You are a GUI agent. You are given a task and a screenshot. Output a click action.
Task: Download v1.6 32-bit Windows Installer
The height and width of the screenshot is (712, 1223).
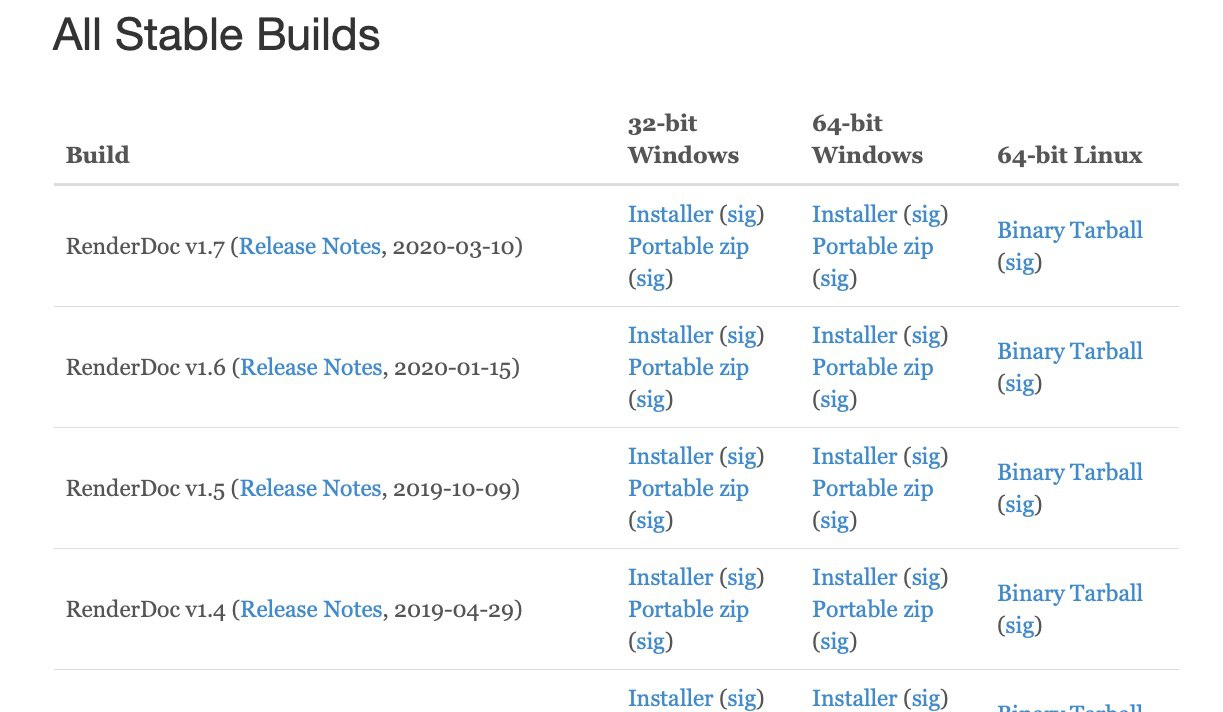[671, 335]
